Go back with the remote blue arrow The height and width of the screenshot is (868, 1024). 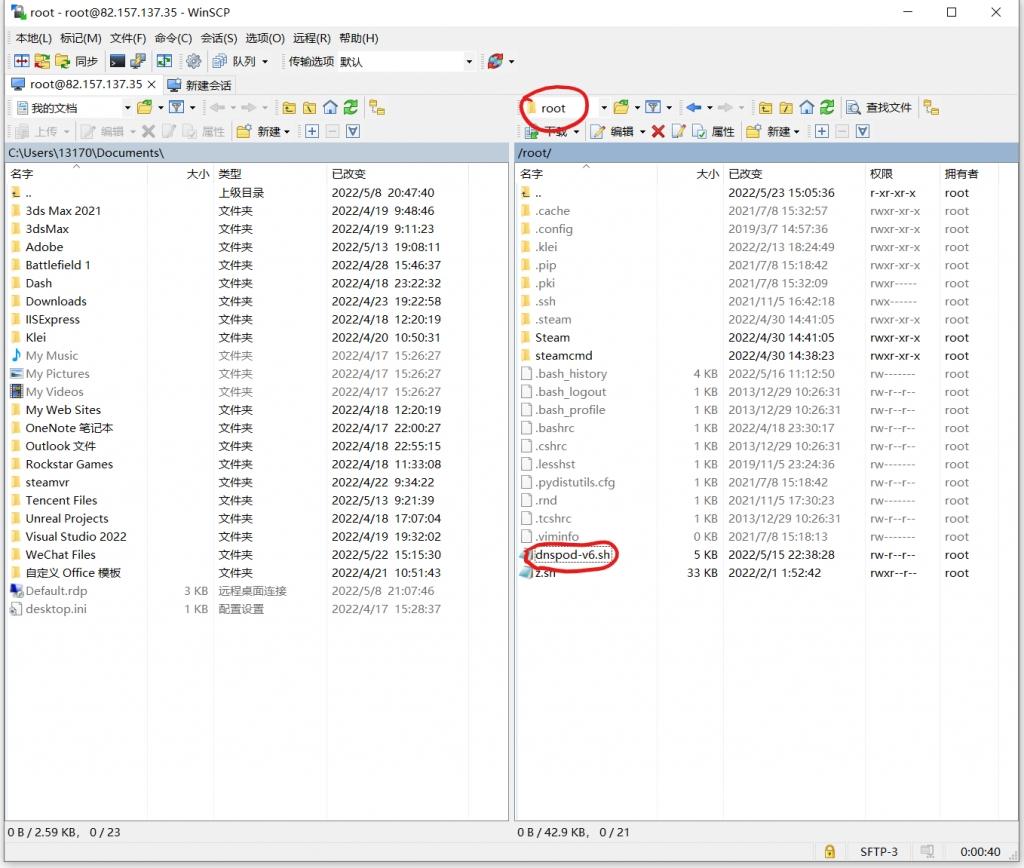coord(694,107)
